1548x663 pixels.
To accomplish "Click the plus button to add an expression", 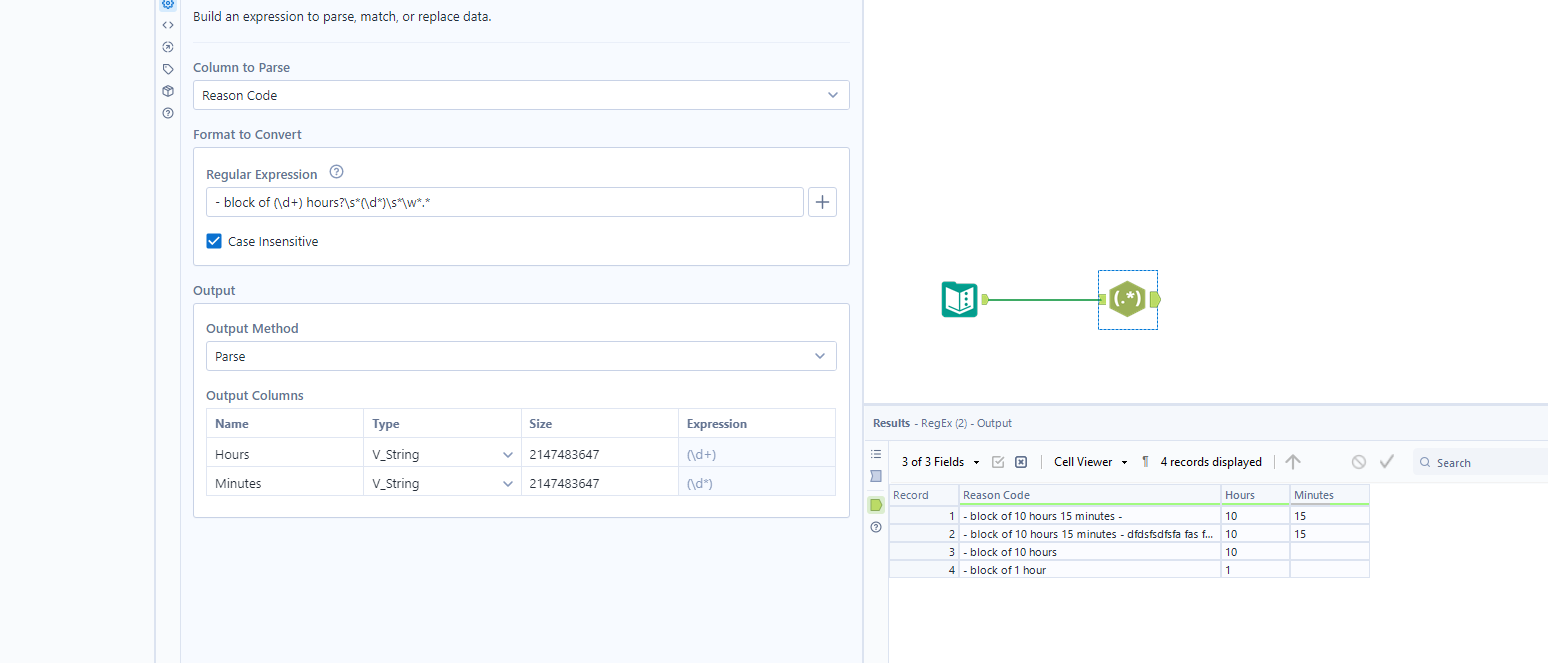I will tap(822, 201).
